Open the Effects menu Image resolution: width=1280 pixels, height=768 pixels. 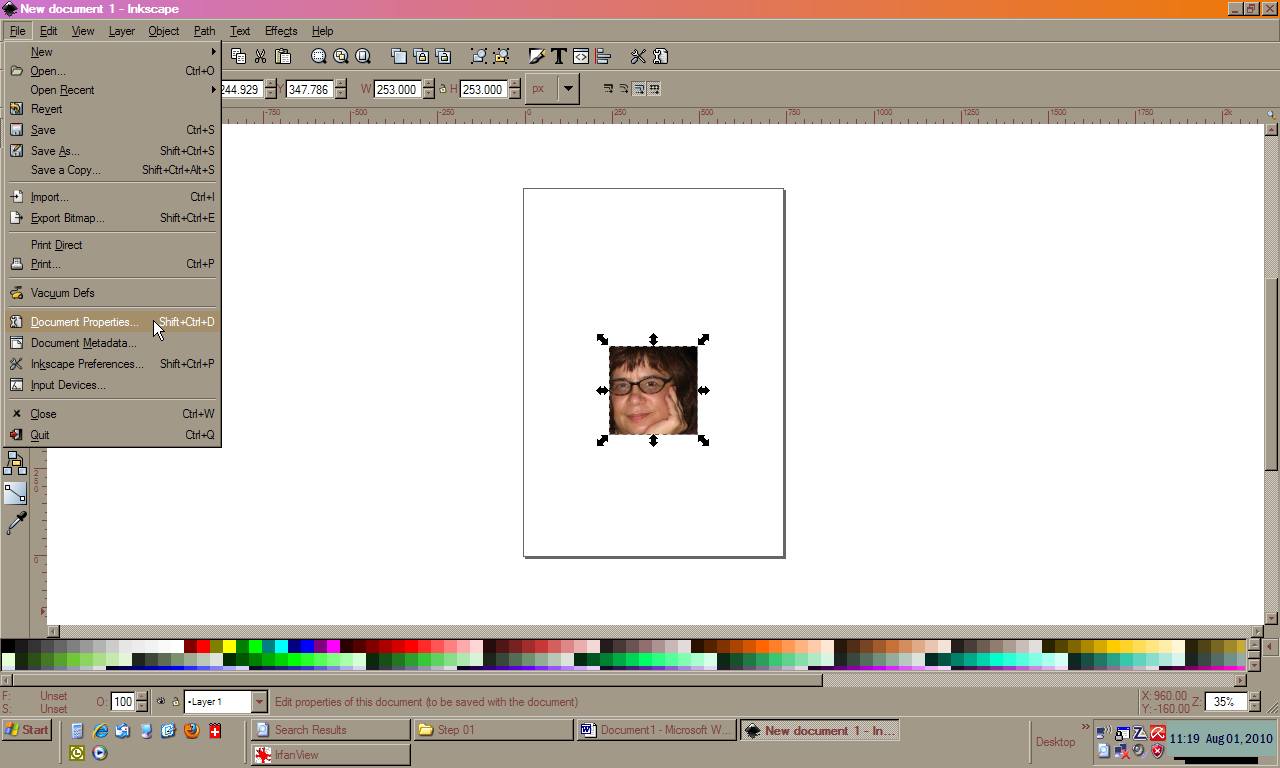click(x=281, y=31)
